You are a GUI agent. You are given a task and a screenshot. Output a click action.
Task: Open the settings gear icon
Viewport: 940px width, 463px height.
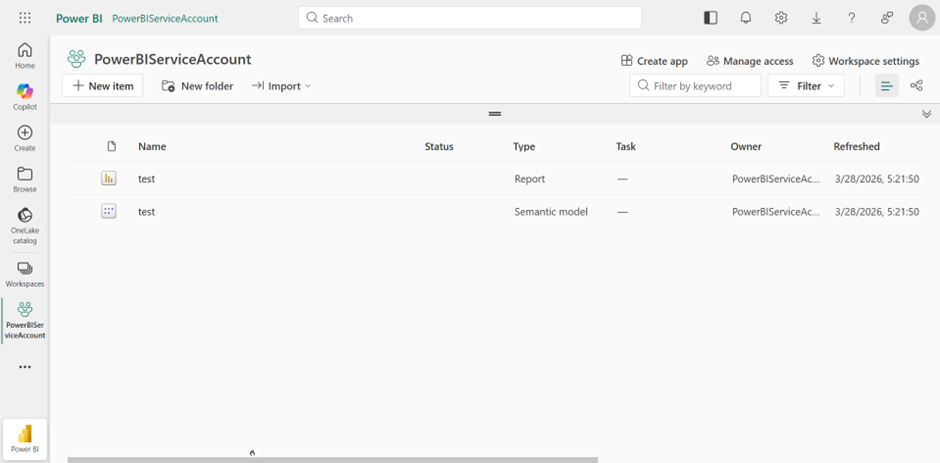pos(781,18)
